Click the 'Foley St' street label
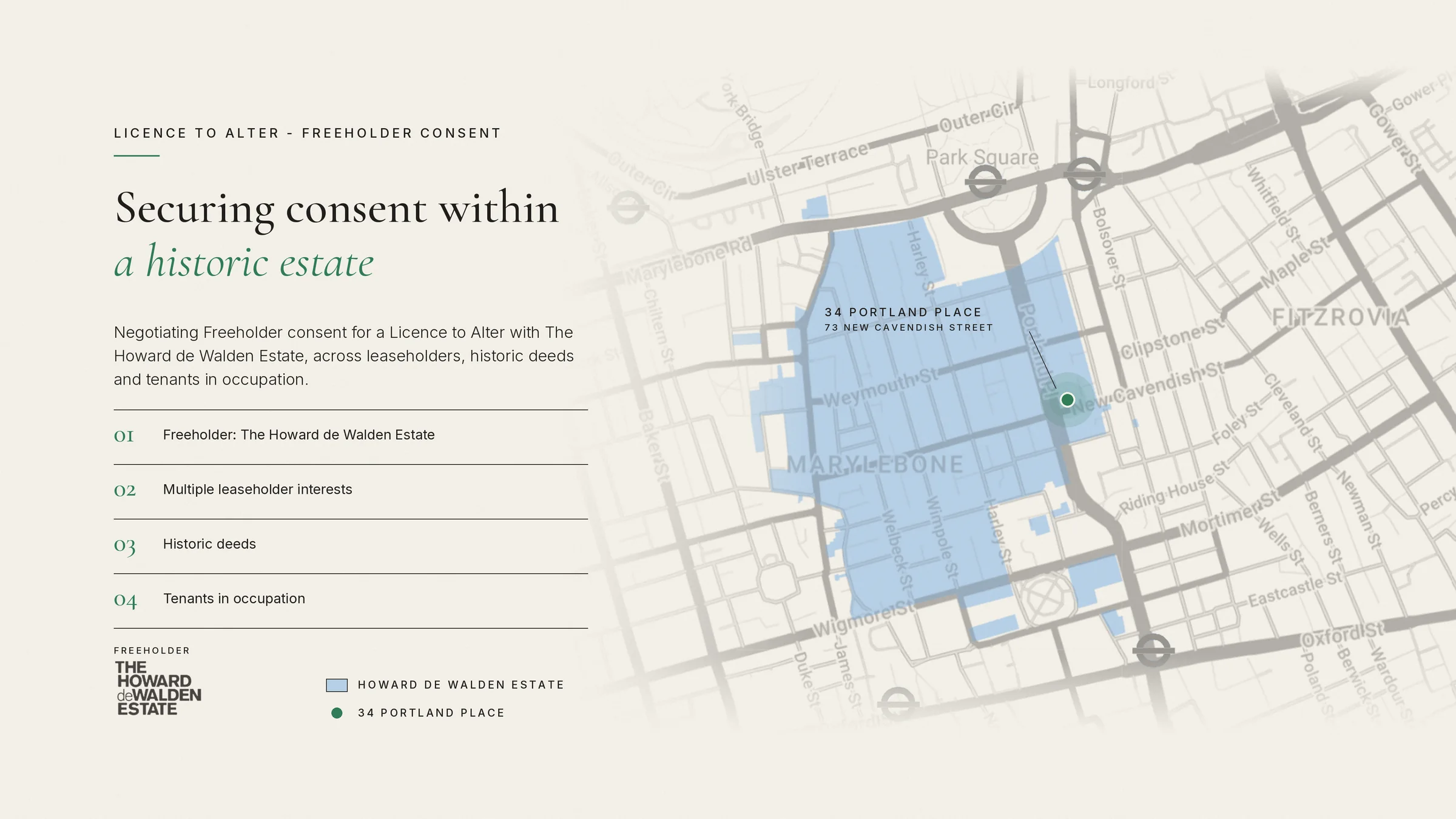1456x819 pixels. 1236,423
